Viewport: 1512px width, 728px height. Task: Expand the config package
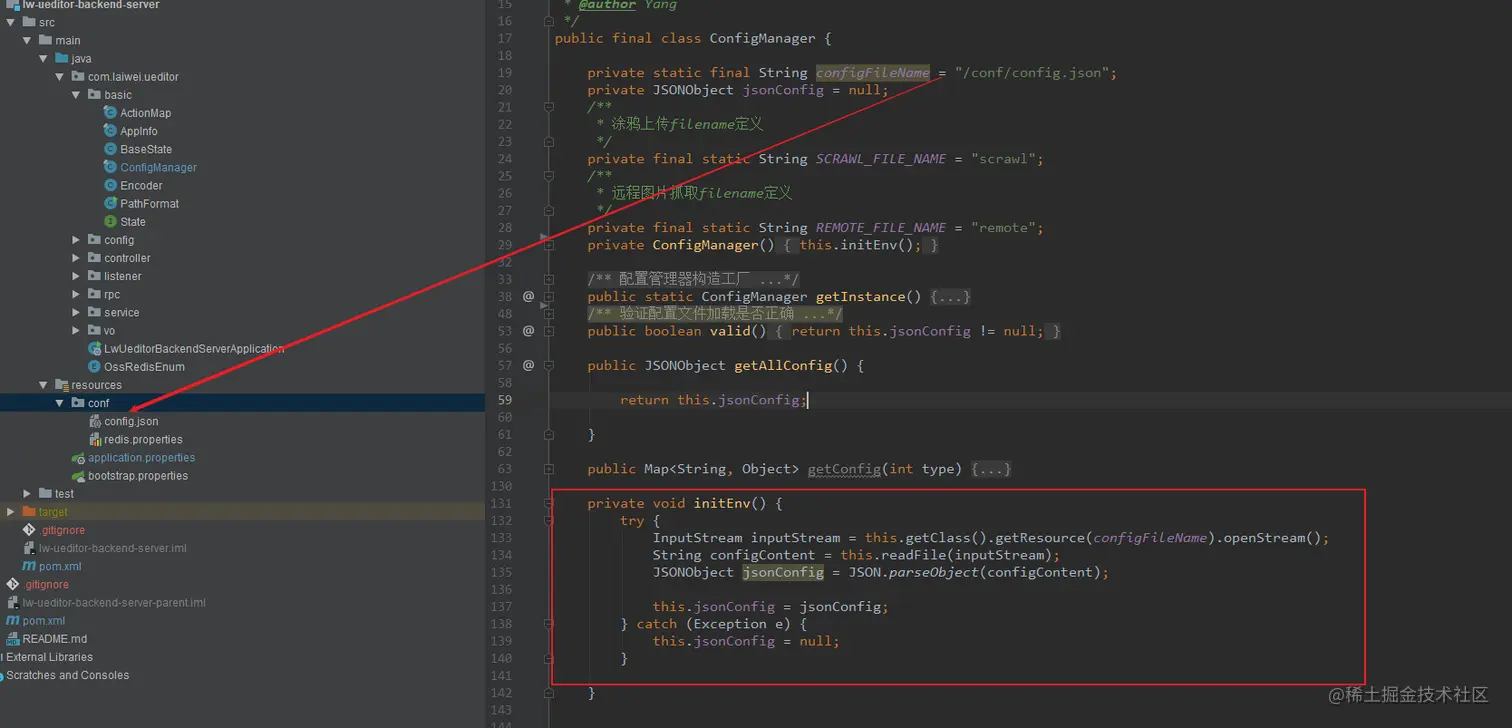[76, 240]
